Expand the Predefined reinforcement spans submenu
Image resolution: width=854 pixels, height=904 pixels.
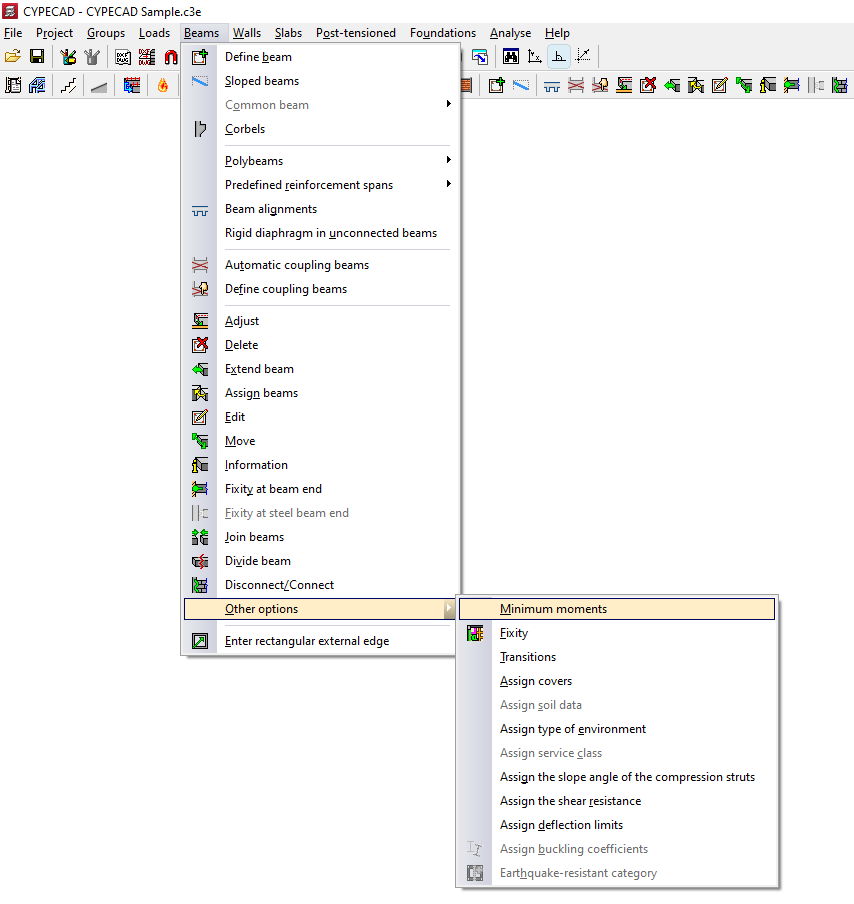pos(321,185)
